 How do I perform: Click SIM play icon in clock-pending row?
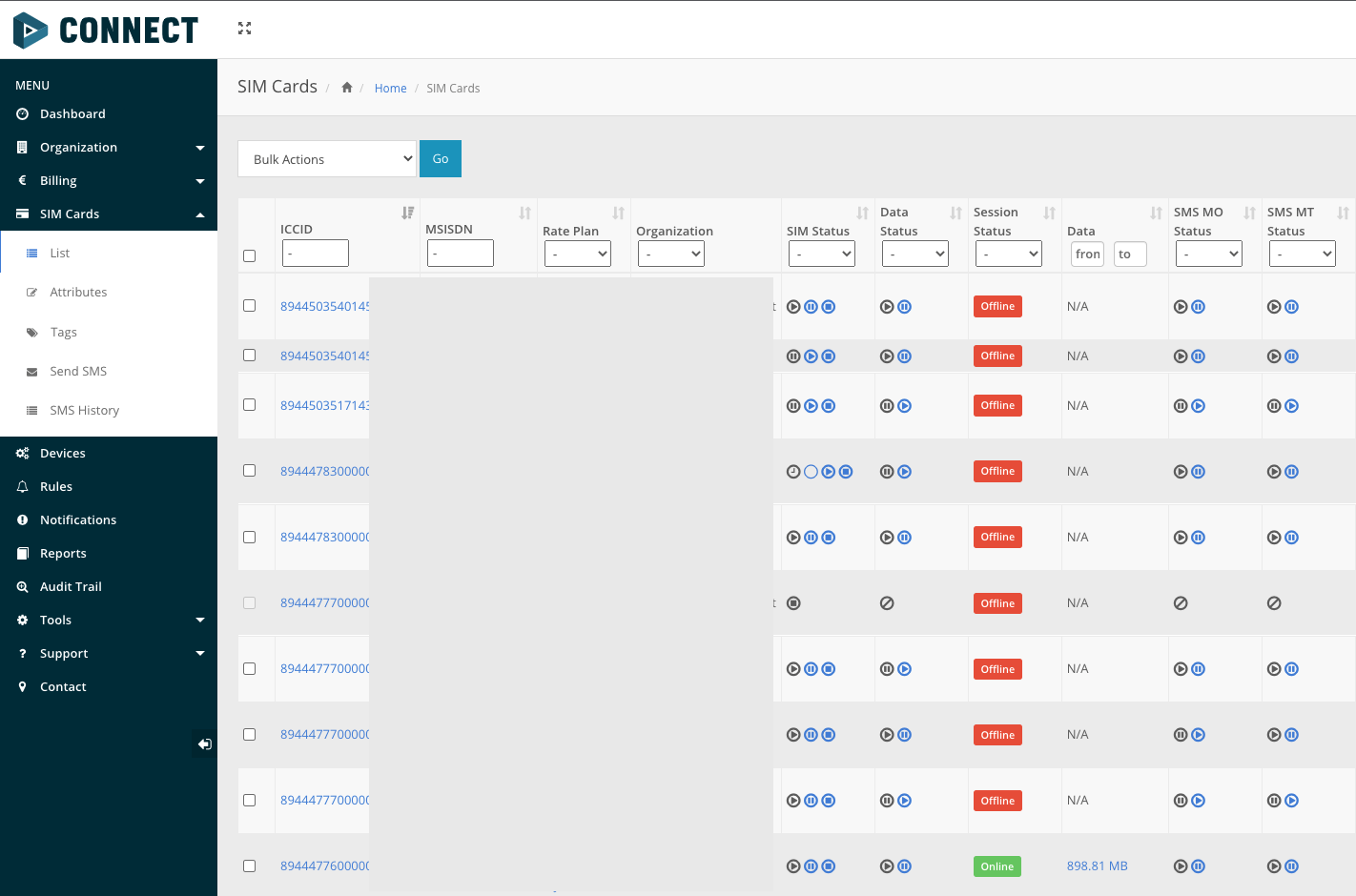click(828, 472)
